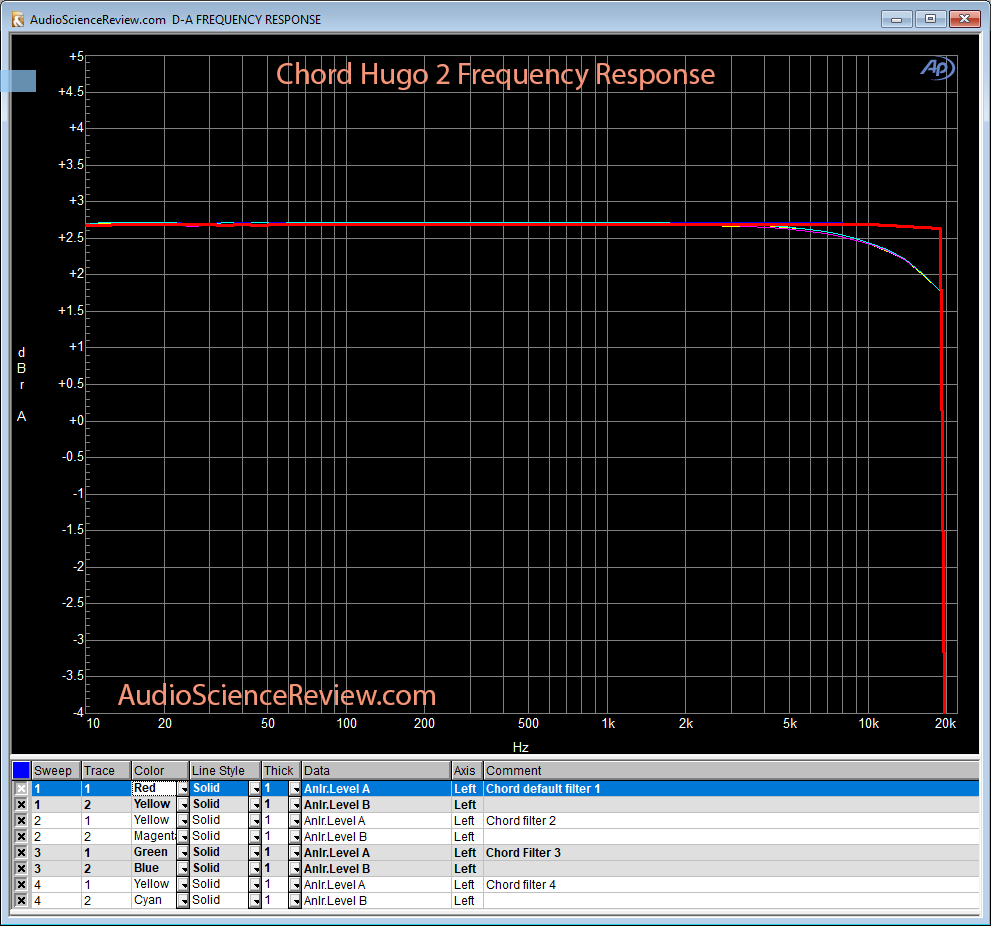Screen dimensions: 991x926
Task: Click the Trace column header
Action: pyautogui.click(x=106, y=771)
